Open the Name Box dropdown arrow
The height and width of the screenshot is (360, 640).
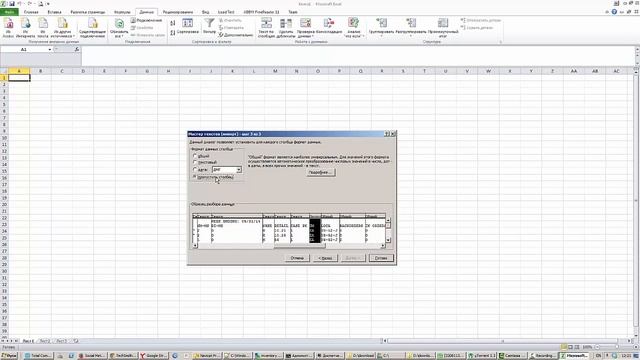point(50,49)
